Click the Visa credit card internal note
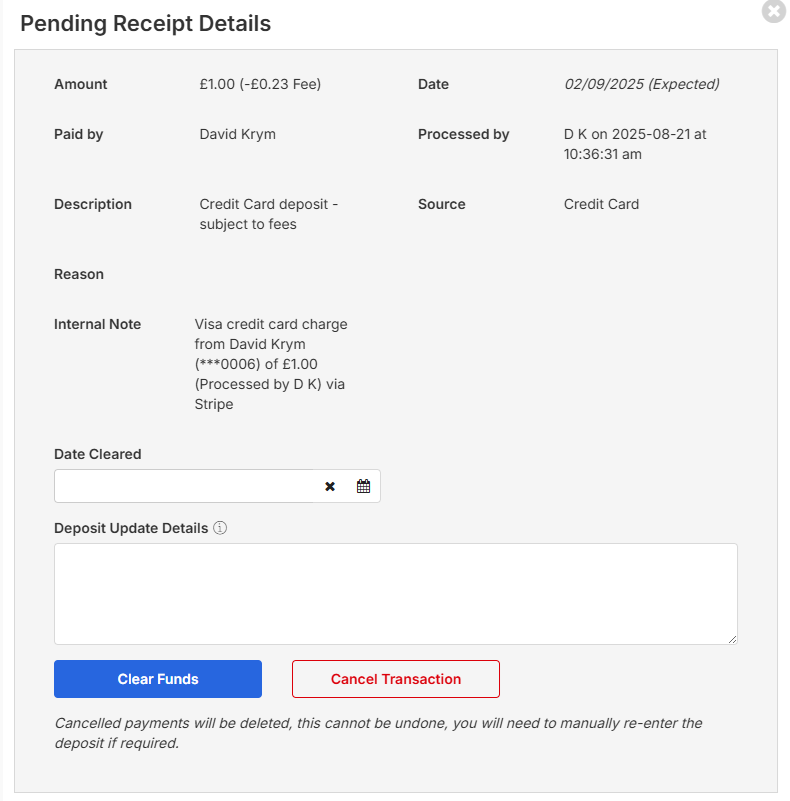This screenshot has width=790, height=801. [x=271, y=364]
